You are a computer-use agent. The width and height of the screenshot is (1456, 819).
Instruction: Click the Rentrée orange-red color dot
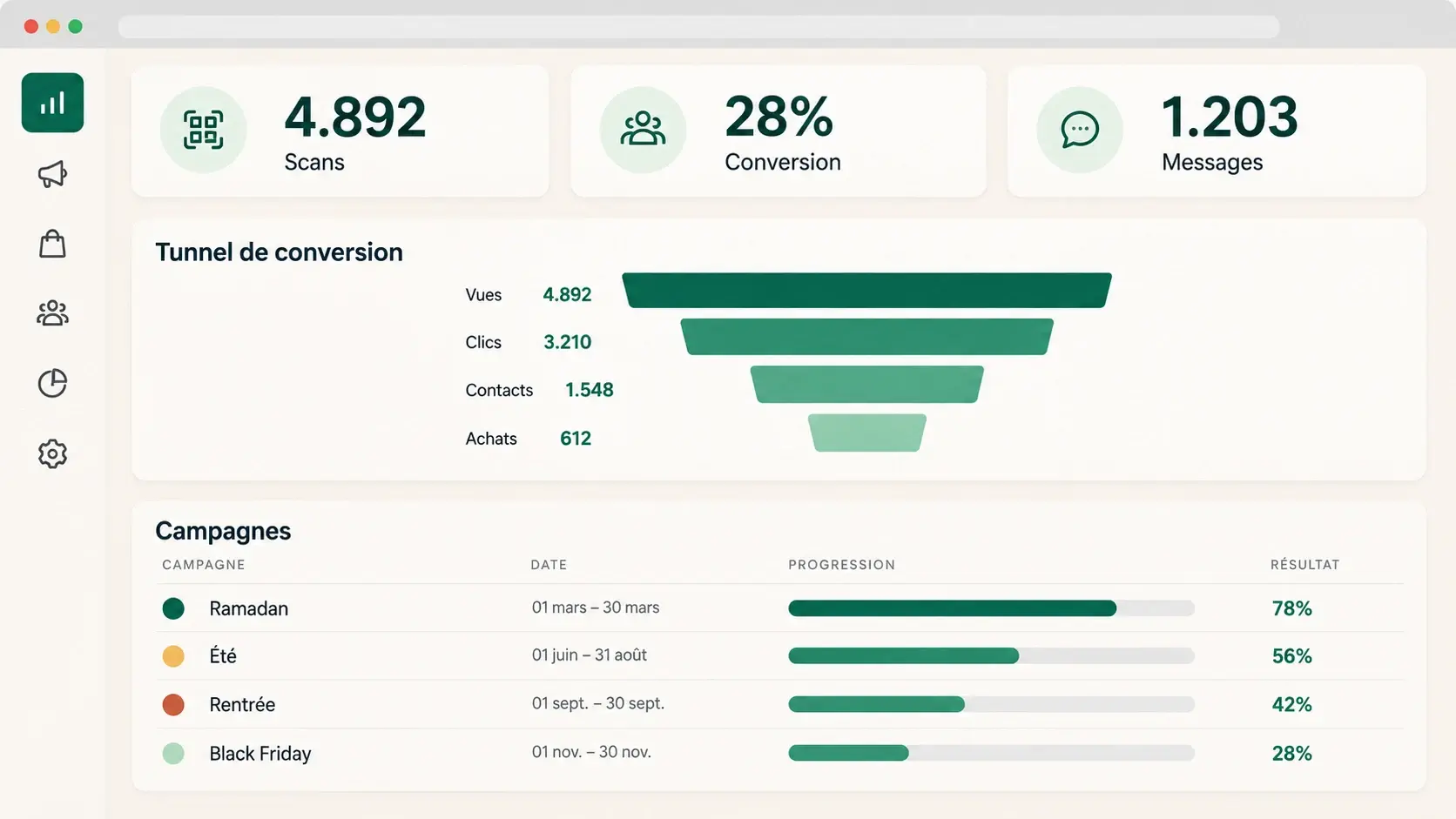click(173, 704)
